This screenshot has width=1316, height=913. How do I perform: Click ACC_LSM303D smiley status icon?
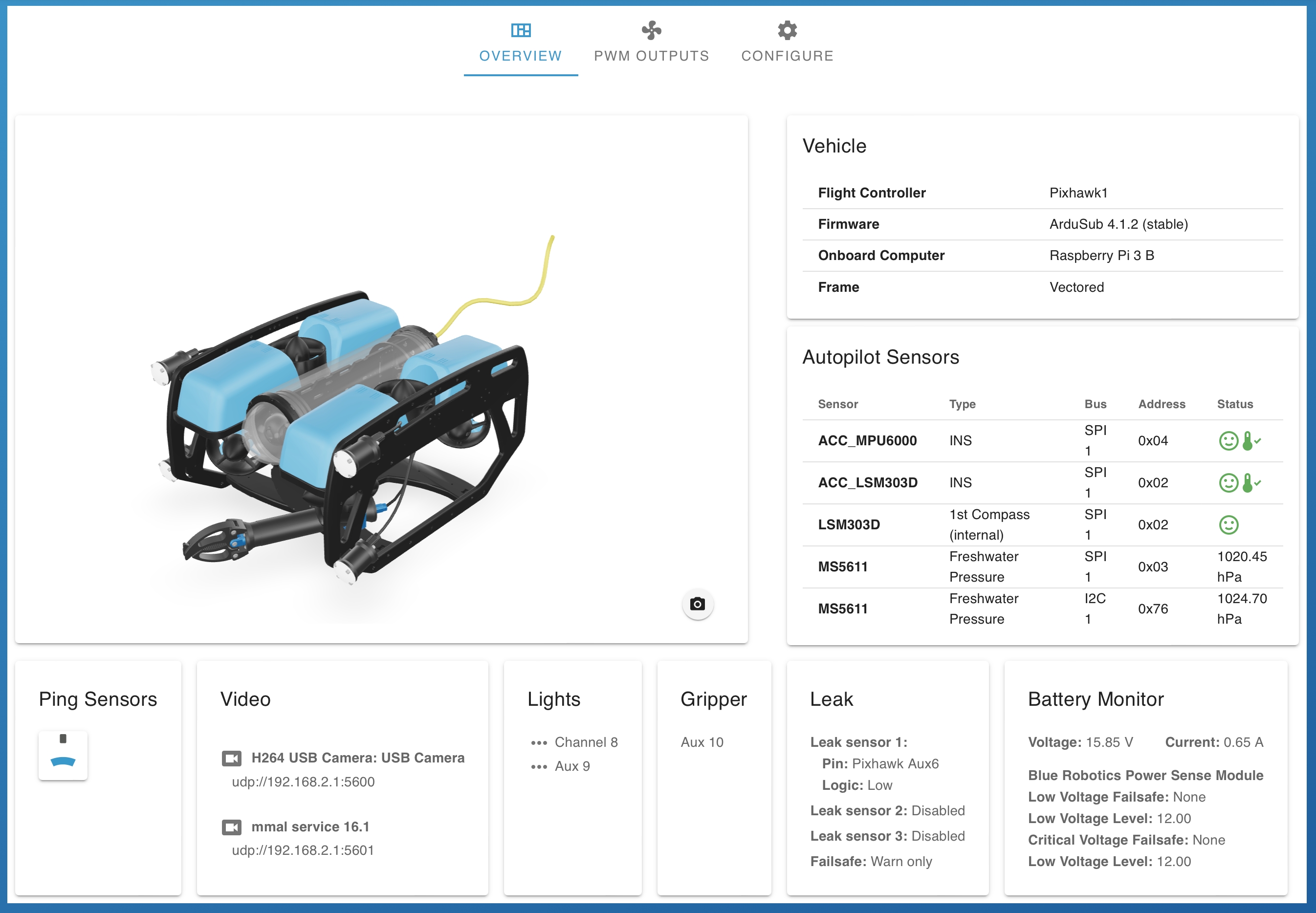tap(1228, 483)
